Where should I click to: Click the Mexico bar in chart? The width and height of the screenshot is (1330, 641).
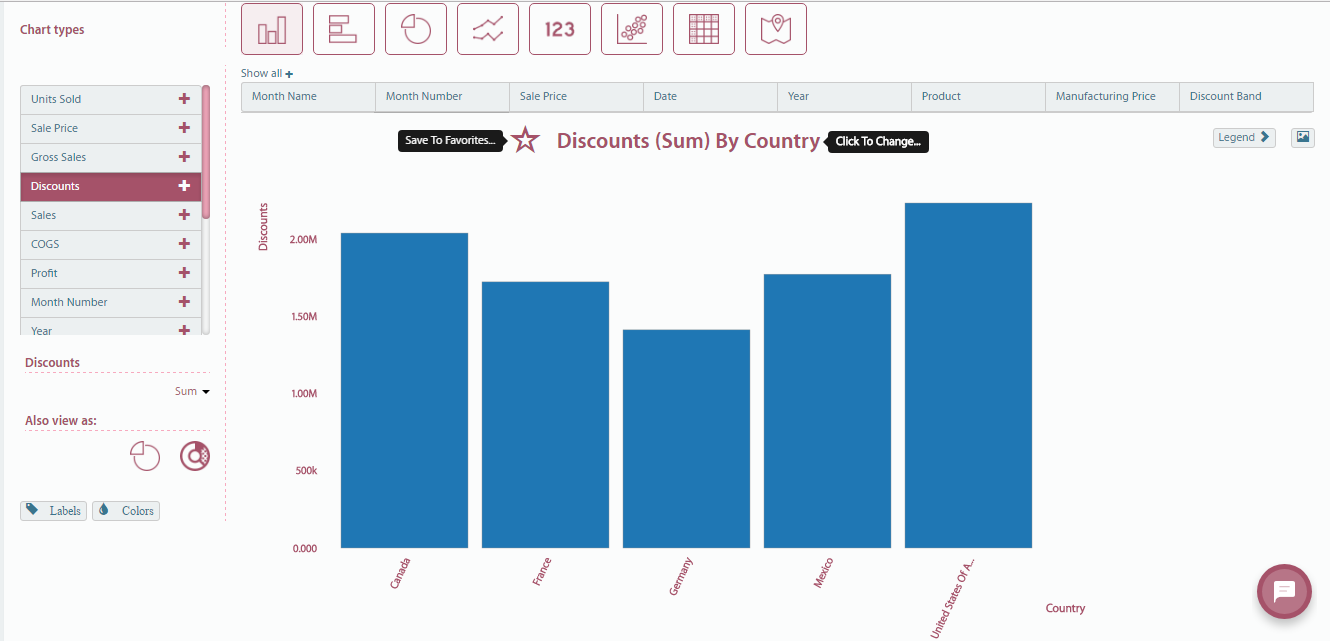coord(827,411)
